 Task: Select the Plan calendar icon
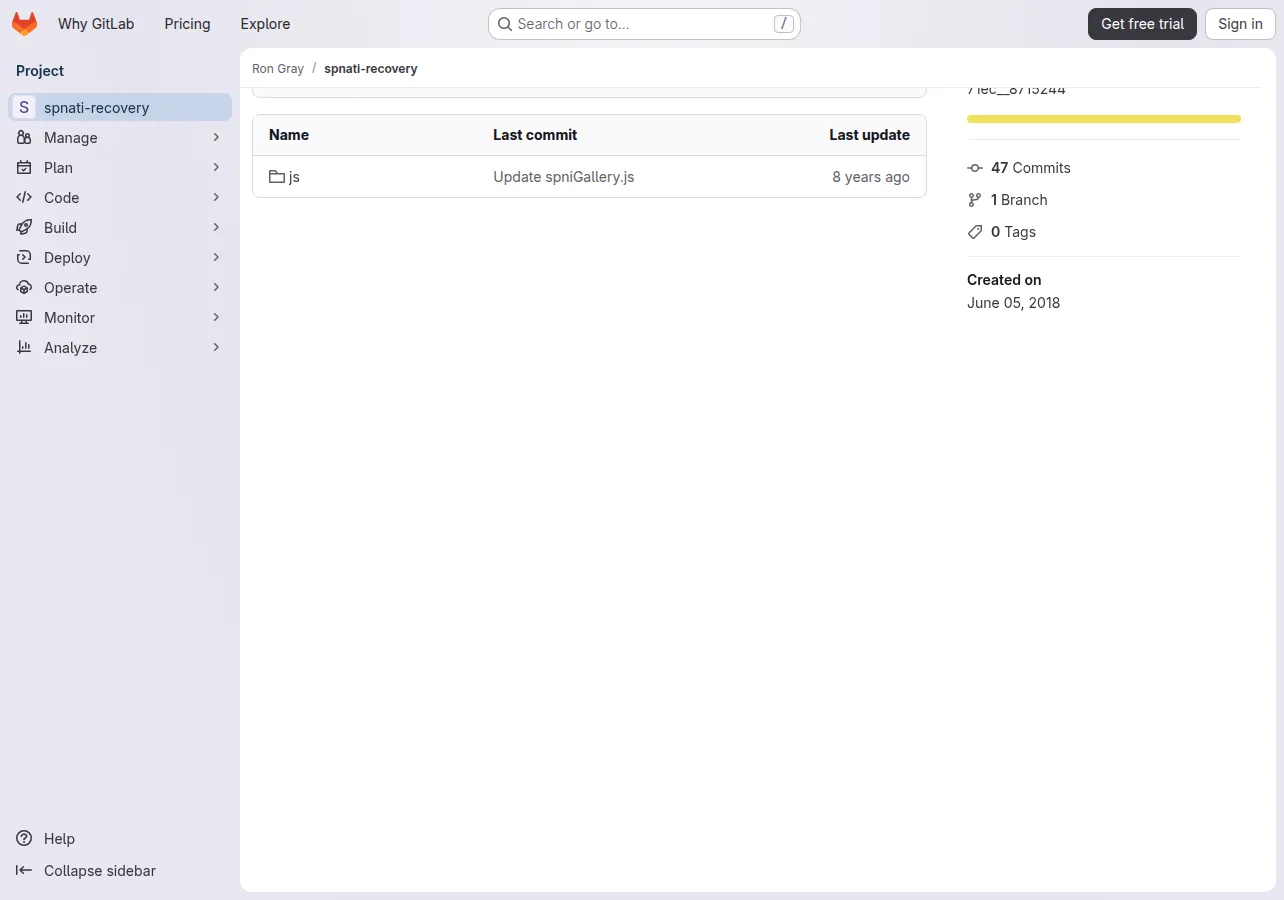tap(24, 168)
